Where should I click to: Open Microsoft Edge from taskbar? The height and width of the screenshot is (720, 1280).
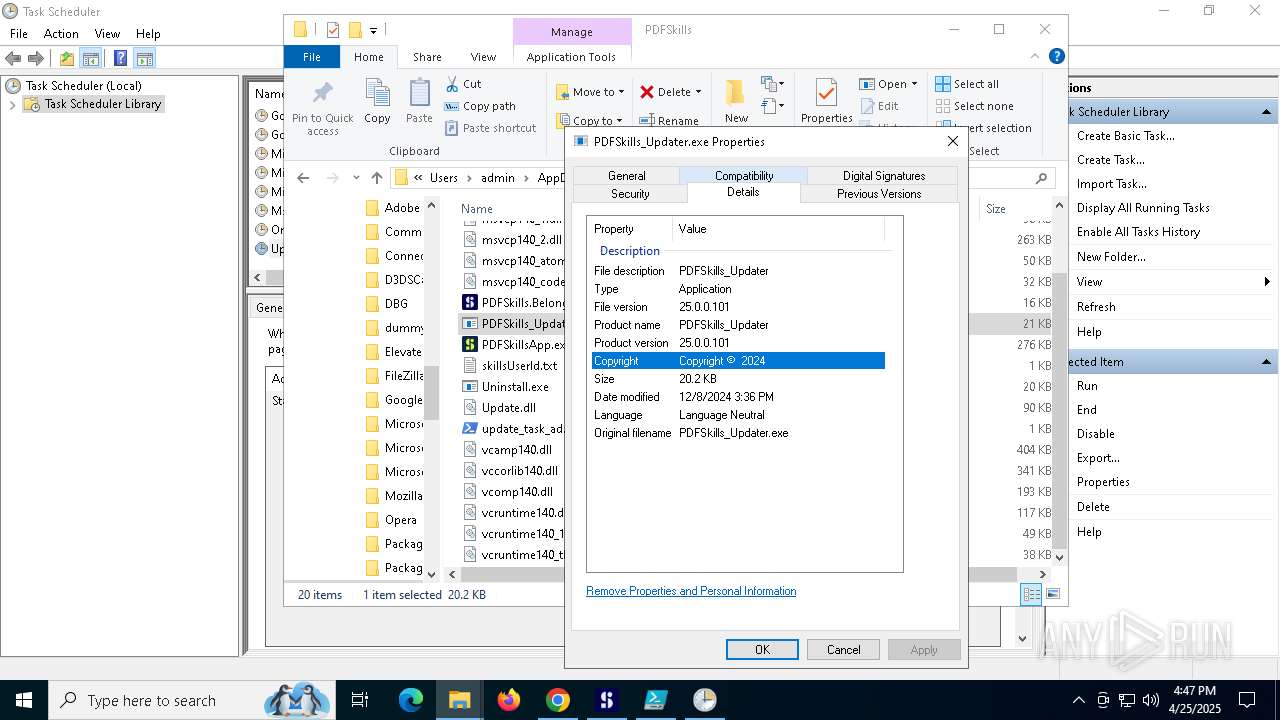(411, 700)
